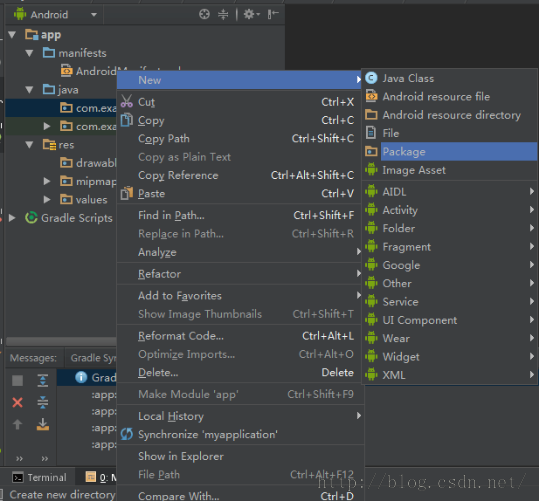Click the hide project panel icon
Screen dimensions: 539x502
tap(273, 14)
